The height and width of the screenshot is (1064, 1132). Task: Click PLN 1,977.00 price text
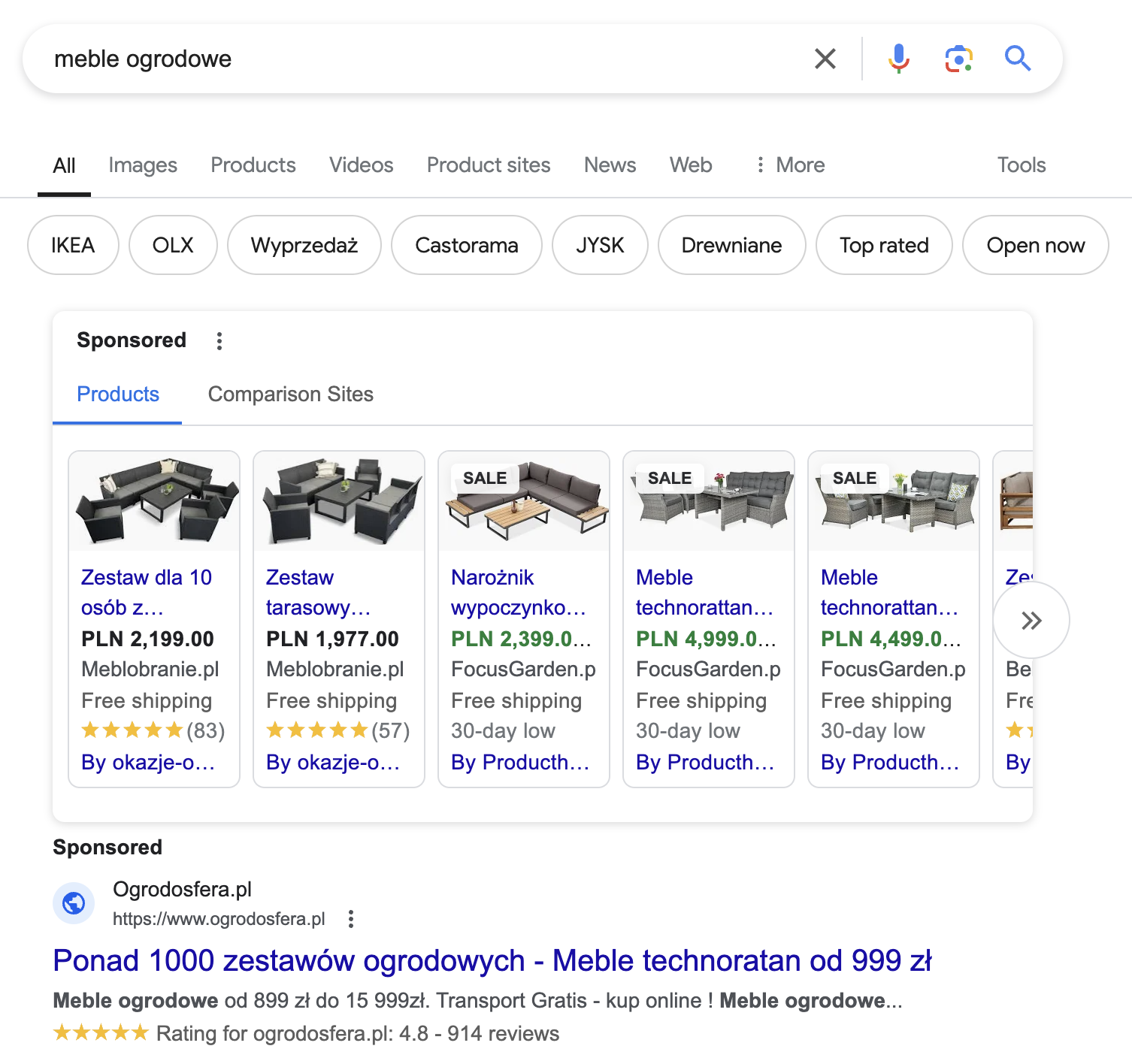tap(332, 639)
